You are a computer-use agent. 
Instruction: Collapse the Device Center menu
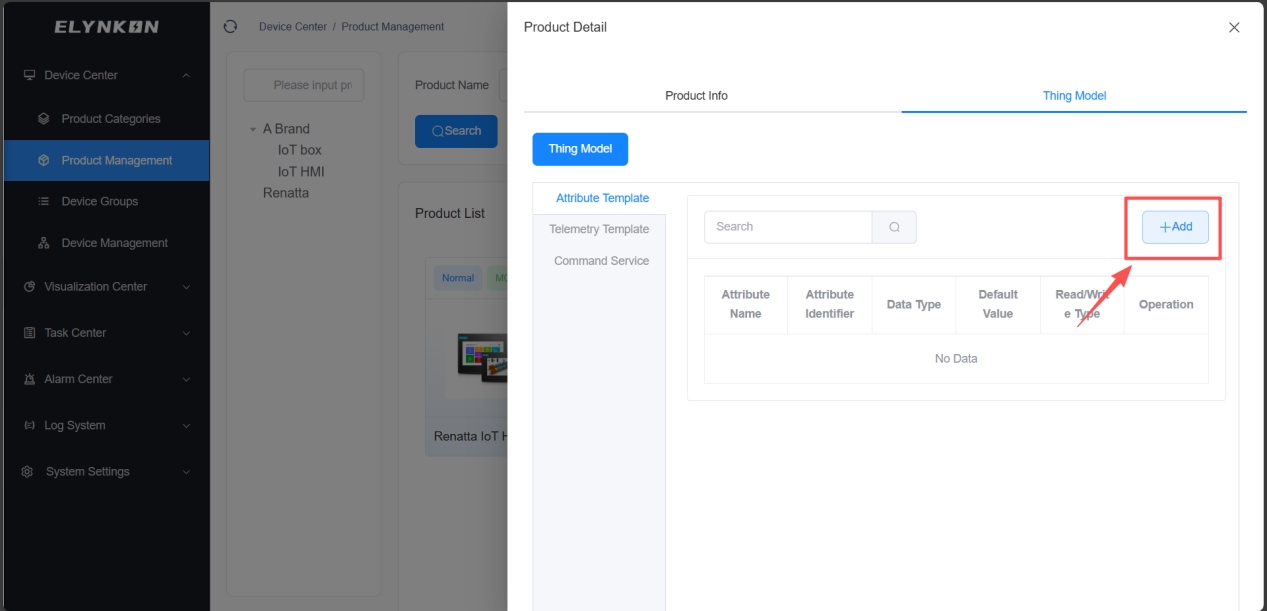pos(186,76)
